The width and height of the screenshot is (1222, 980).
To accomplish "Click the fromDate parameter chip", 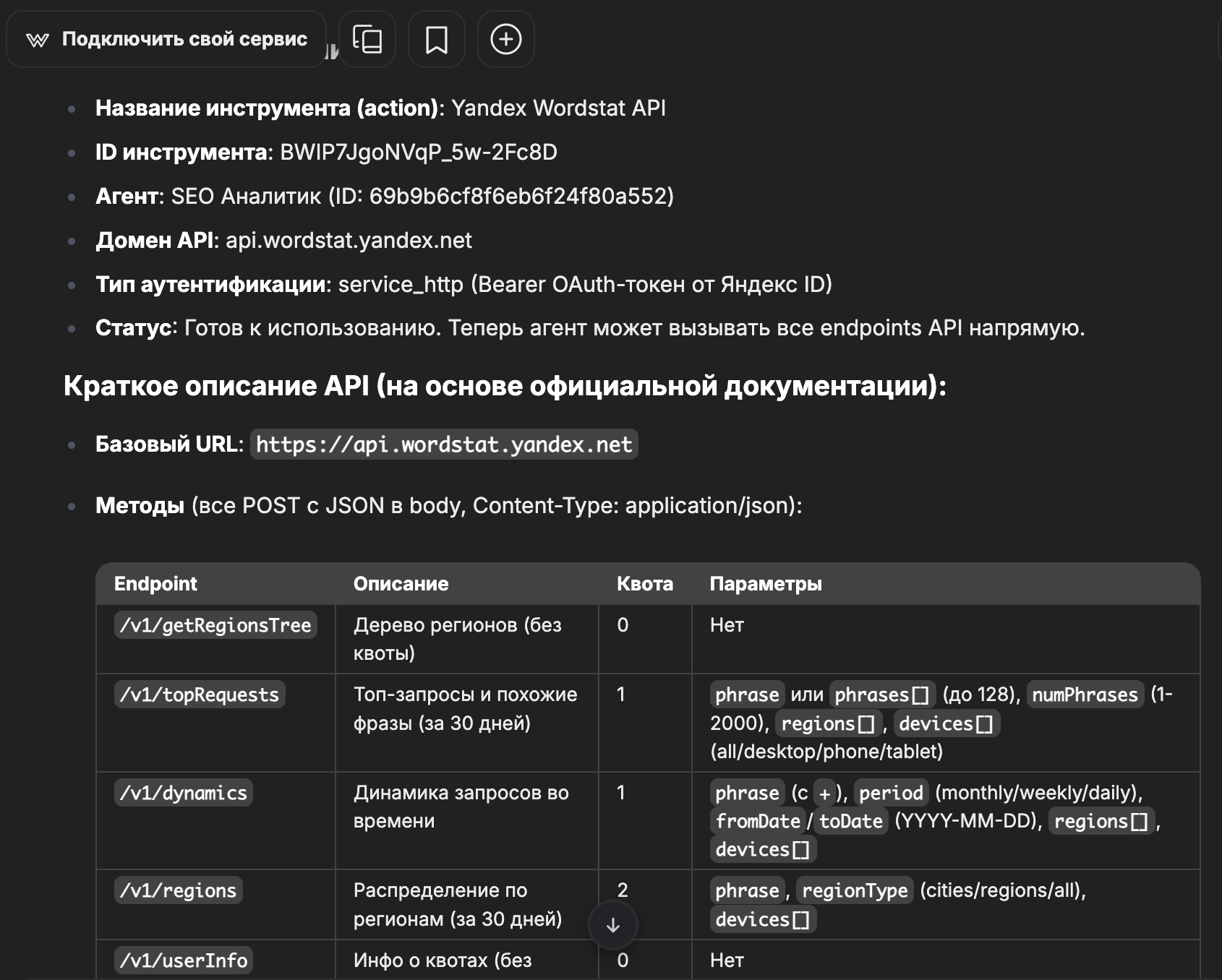I will (757, 821).
